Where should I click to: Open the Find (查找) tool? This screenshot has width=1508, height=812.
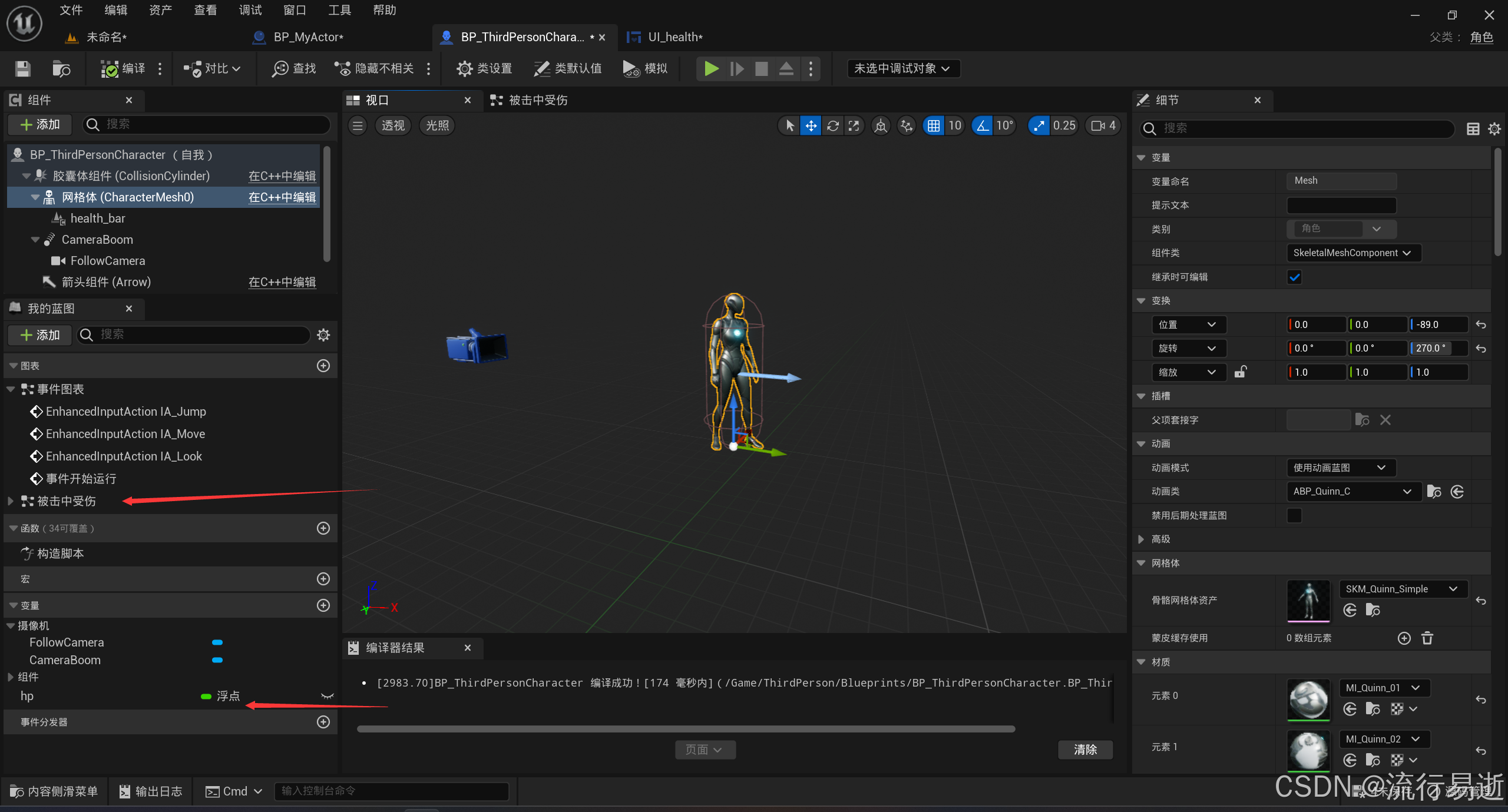tap(294, 69)
